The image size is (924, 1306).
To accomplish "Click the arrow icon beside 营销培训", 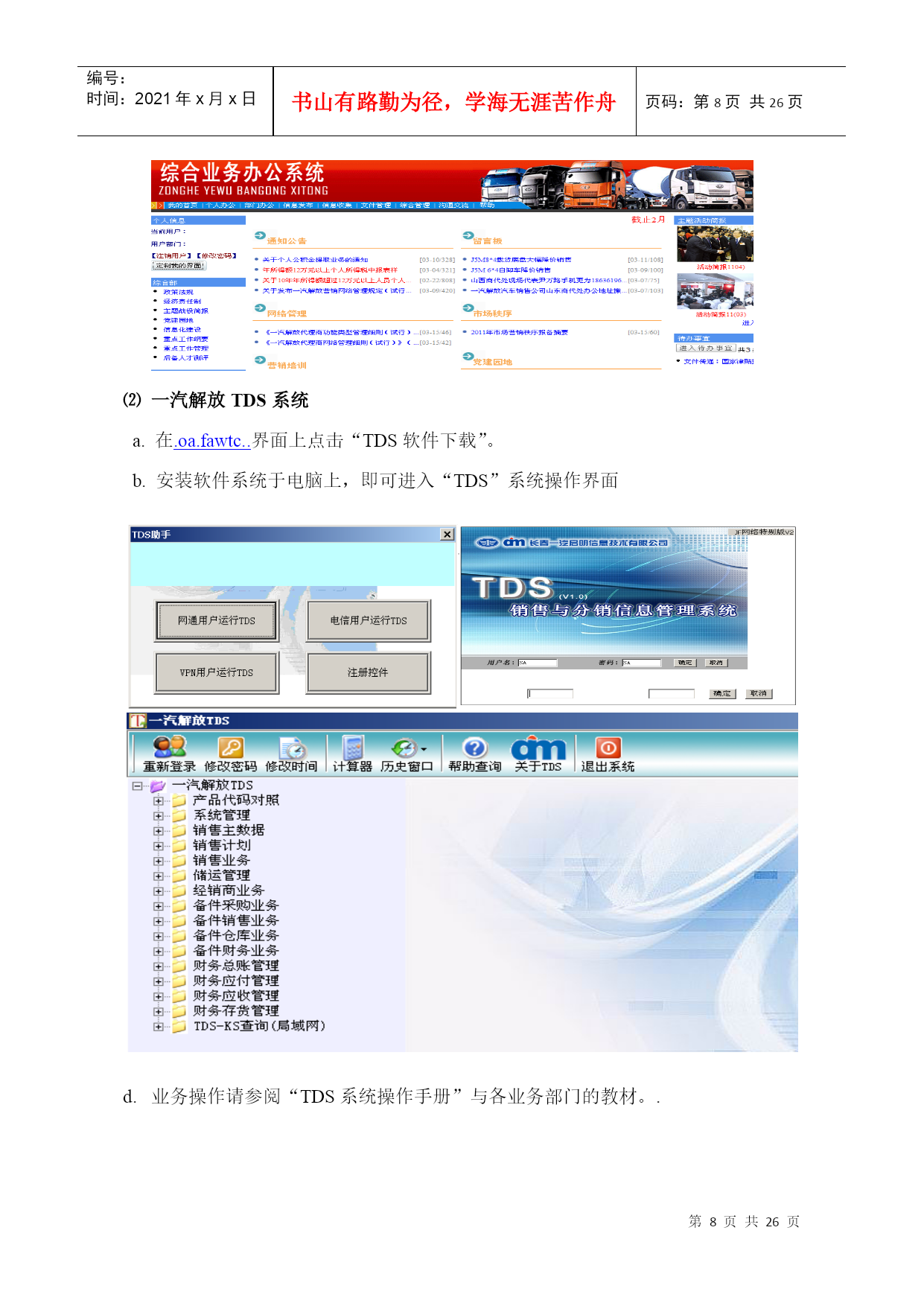I will 260,360.
